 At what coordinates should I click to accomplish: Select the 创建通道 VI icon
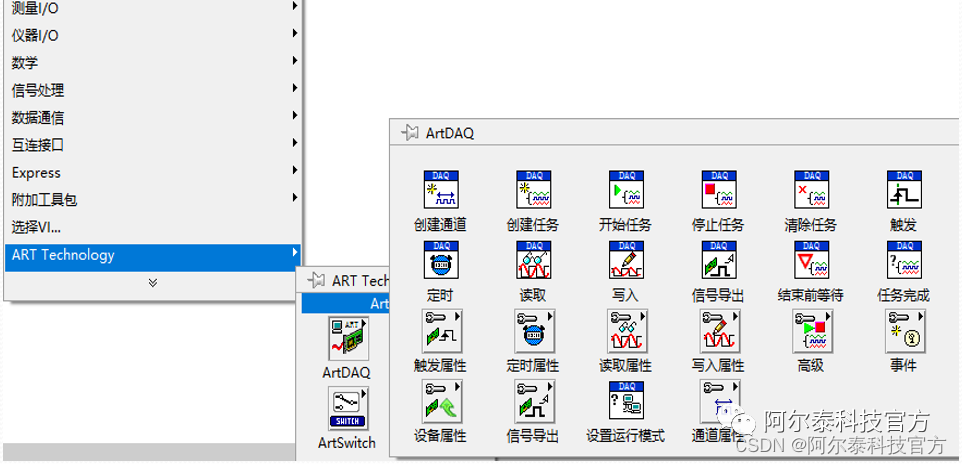pos(441,190)
